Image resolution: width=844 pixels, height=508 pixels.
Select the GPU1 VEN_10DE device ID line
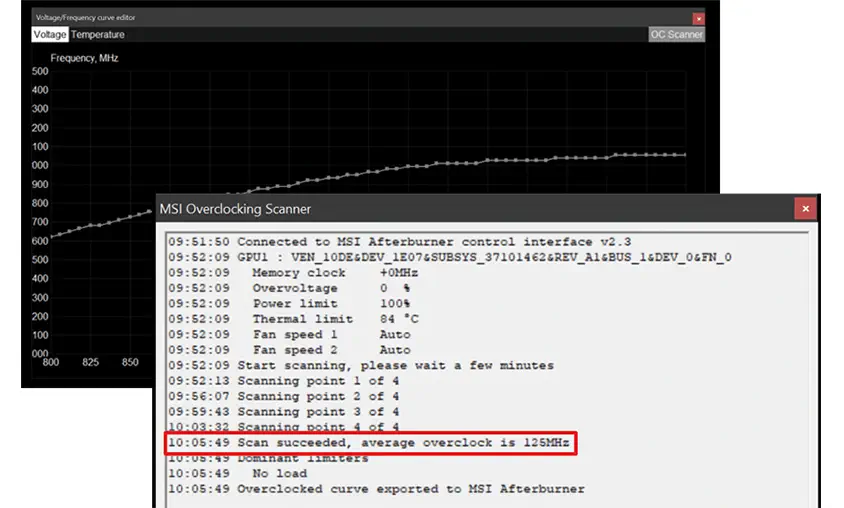point(449,257)
